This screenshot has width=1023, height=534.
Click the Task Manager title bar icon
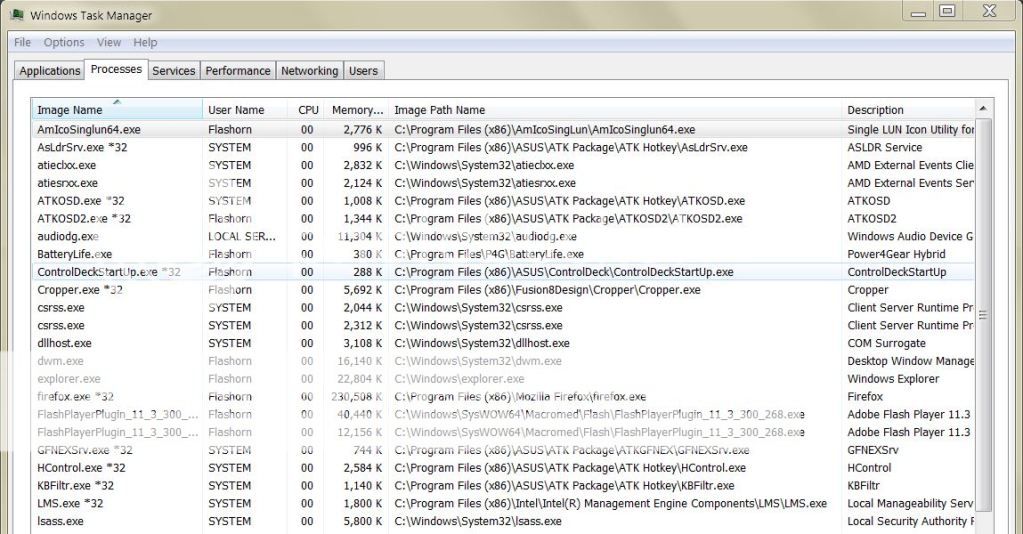pyautogui.click(x=18, y=14)
